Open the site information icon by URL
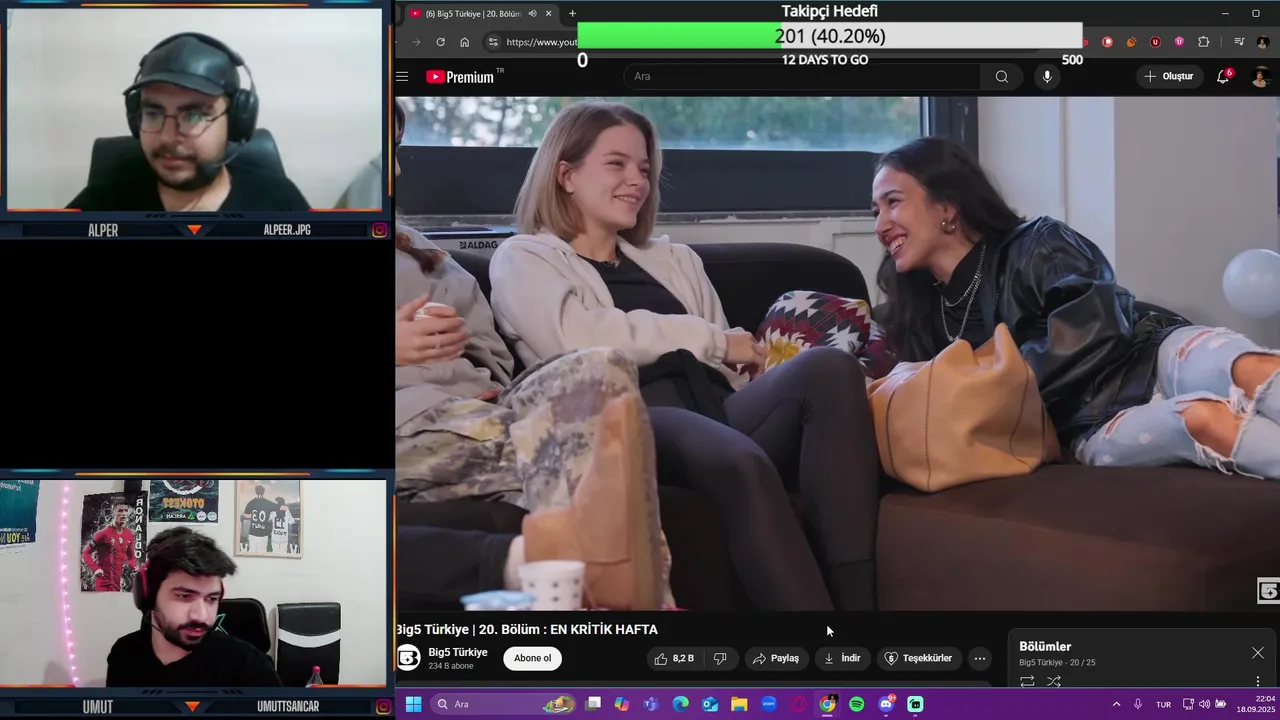 (492, 42)
